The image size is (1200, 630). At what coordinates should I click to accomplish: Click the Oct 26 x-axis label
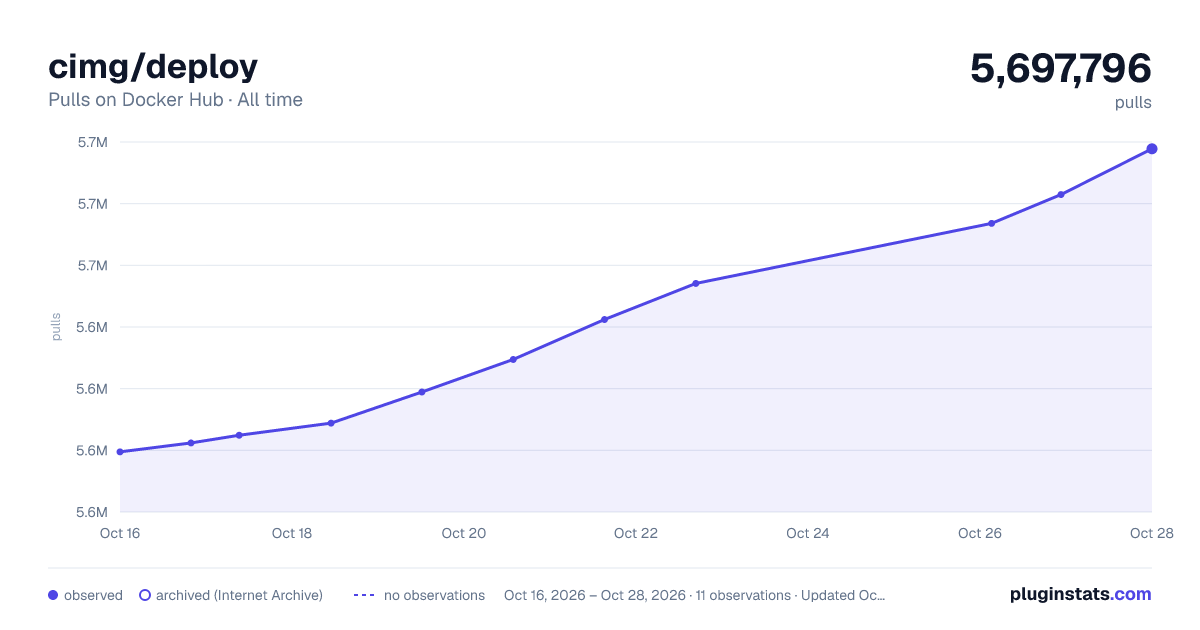coord(980,533)
